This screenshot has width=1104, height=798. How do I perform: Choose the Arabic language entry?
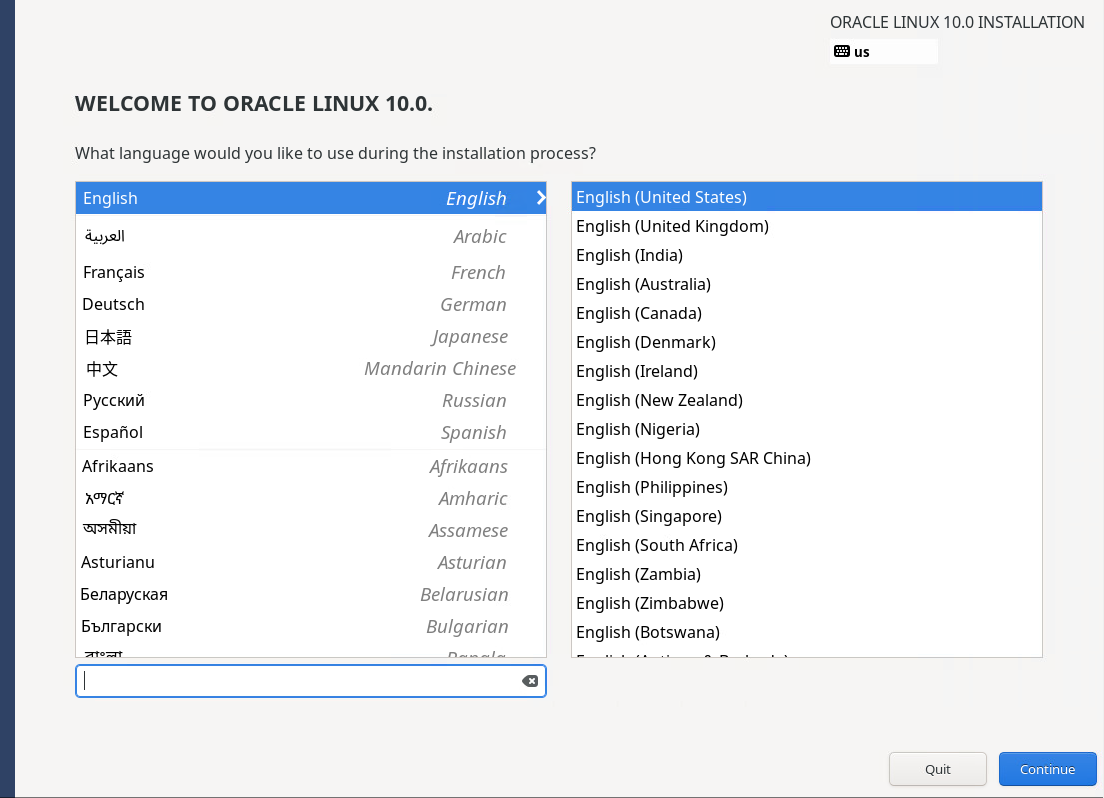[x=310, y=236]
